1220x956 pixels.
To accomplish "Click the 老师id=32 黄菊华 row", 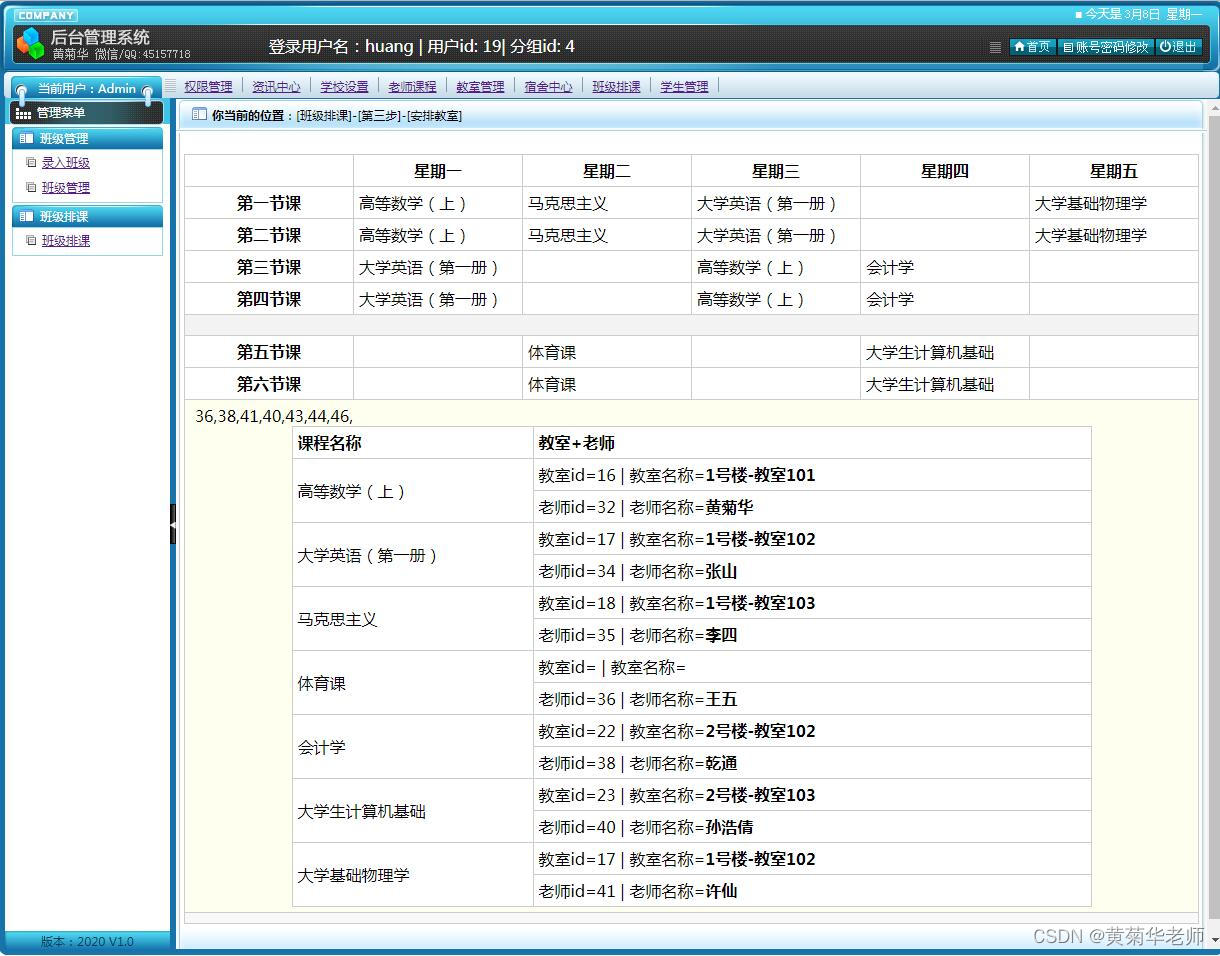I will 812,507.
